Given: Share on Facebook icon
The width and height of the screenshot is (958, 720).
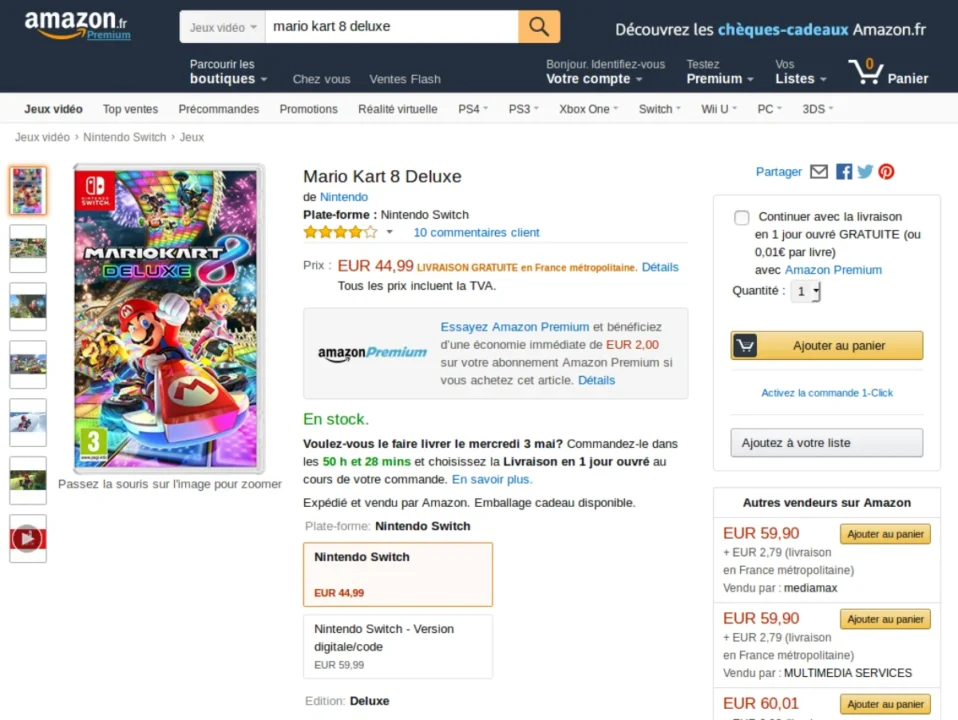Looking at the screenshot, I should click(844, 172).
